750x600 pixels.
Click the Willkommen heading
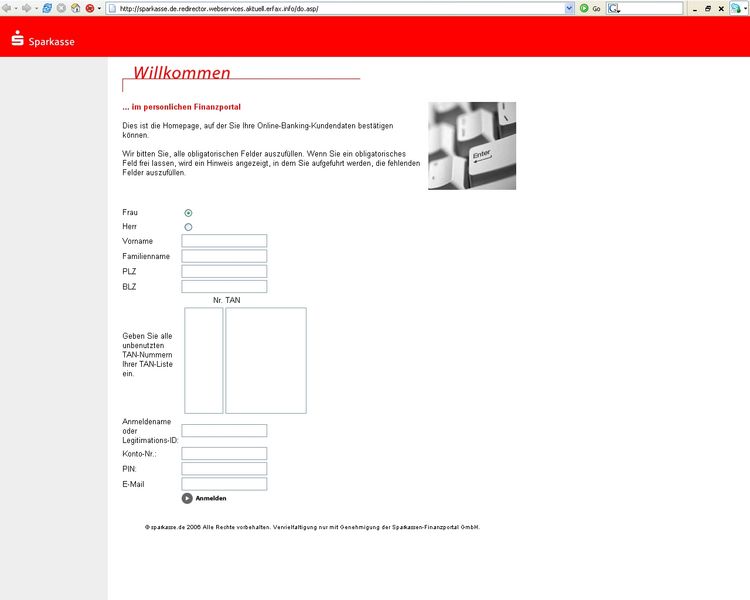(182, 73)
